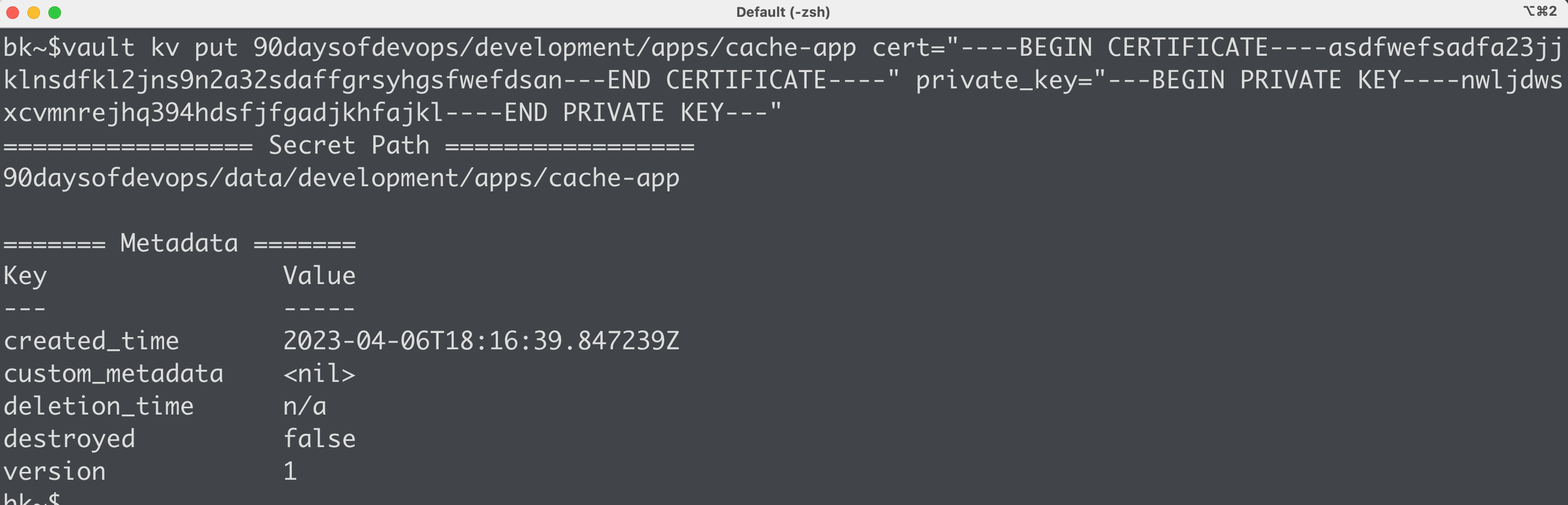Image resolution: width=1568 pixels, height=505 pixels.
Task: Click the Default (-zsh) window title
Action: (783, 12)
